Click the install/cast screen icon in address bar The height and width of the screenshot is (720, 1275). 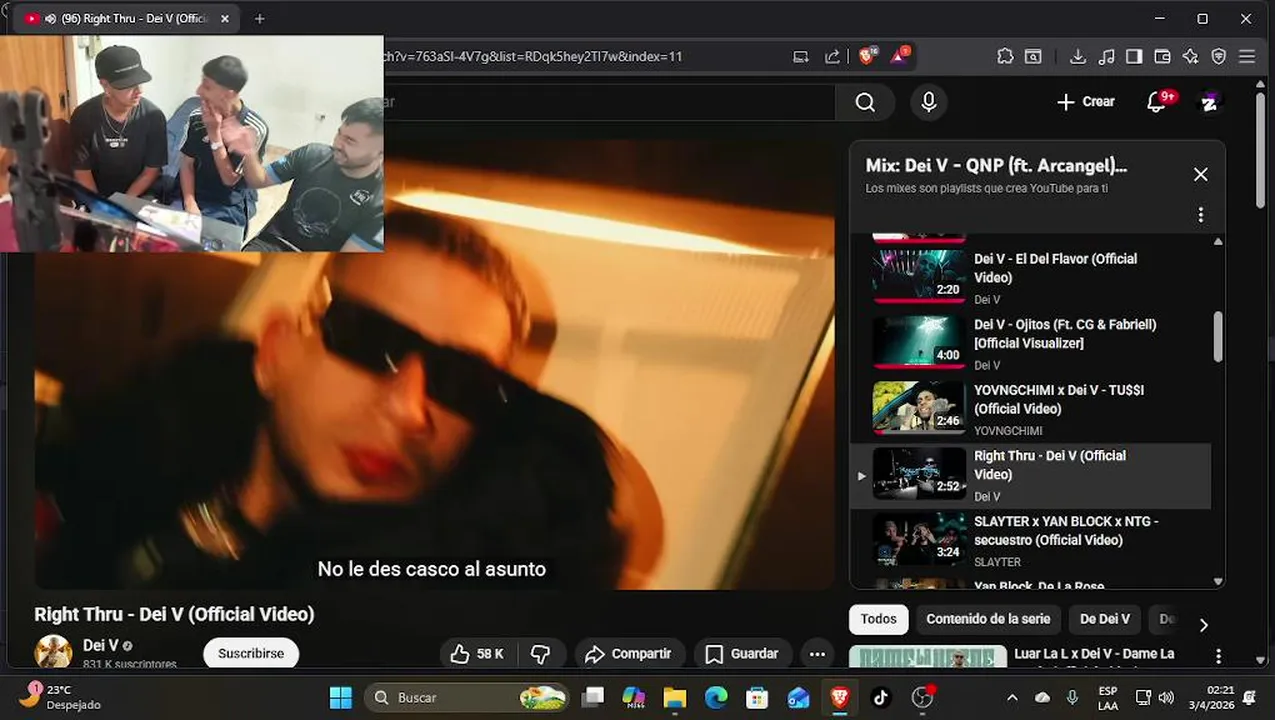800,57
